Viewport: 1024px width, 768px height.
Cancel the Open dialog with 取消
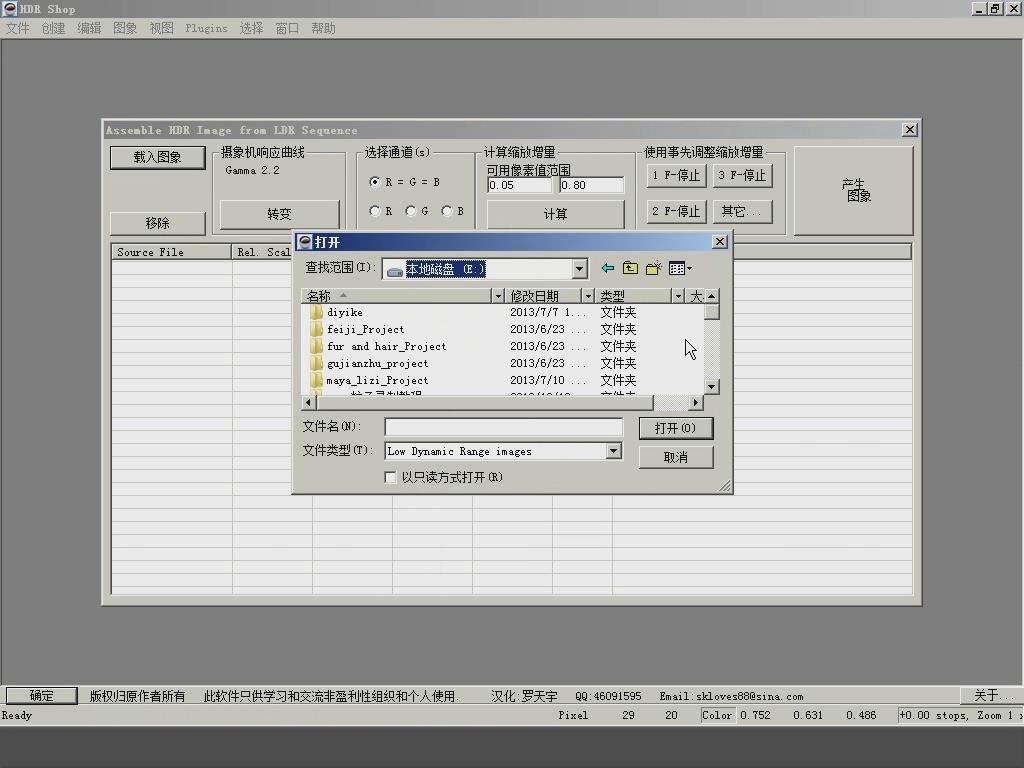click(676, 457)
